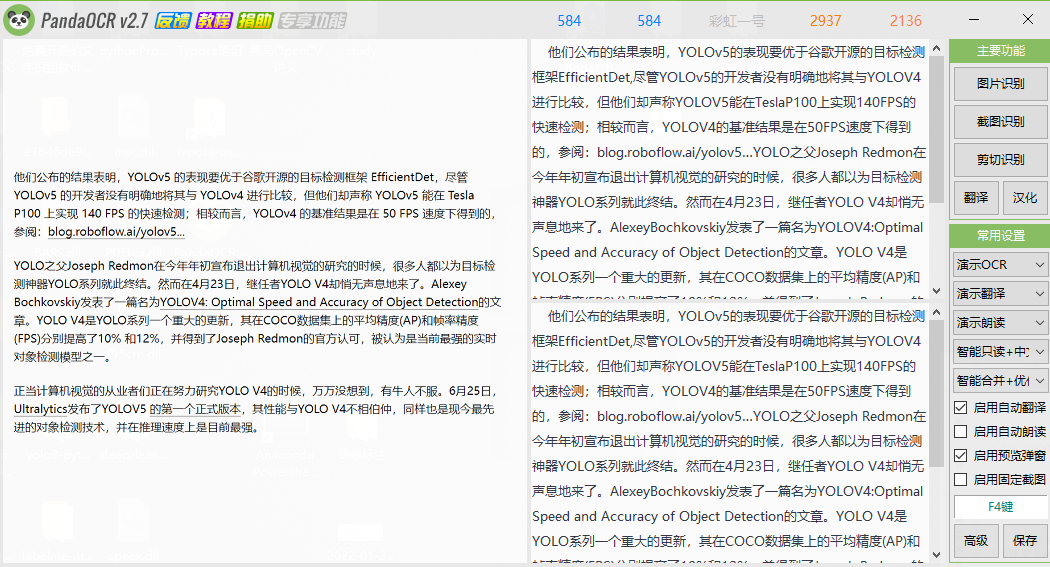Click the second blue 584 counter
1050x567 pixels.
pyautogui.click(x=649, y=21)
